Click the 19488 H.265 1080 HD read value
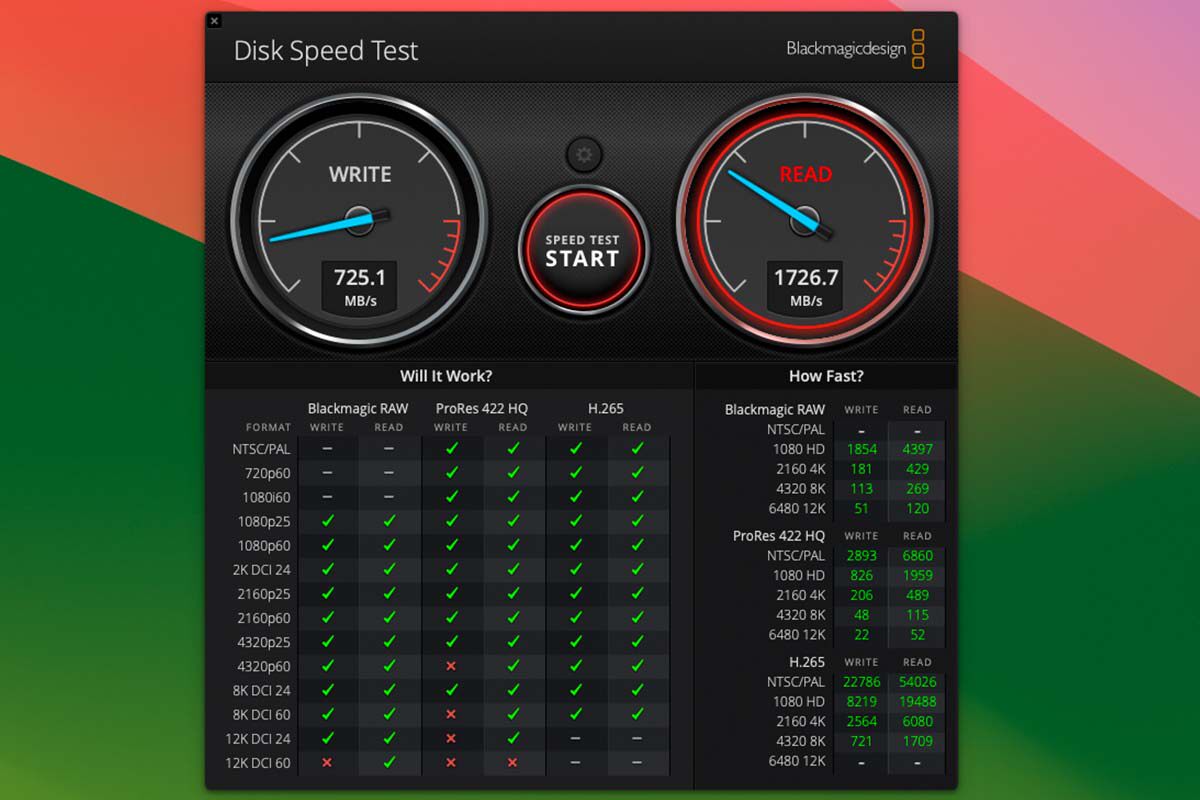The width and height of the screenshot is (1200, 800). coord(917,702)
